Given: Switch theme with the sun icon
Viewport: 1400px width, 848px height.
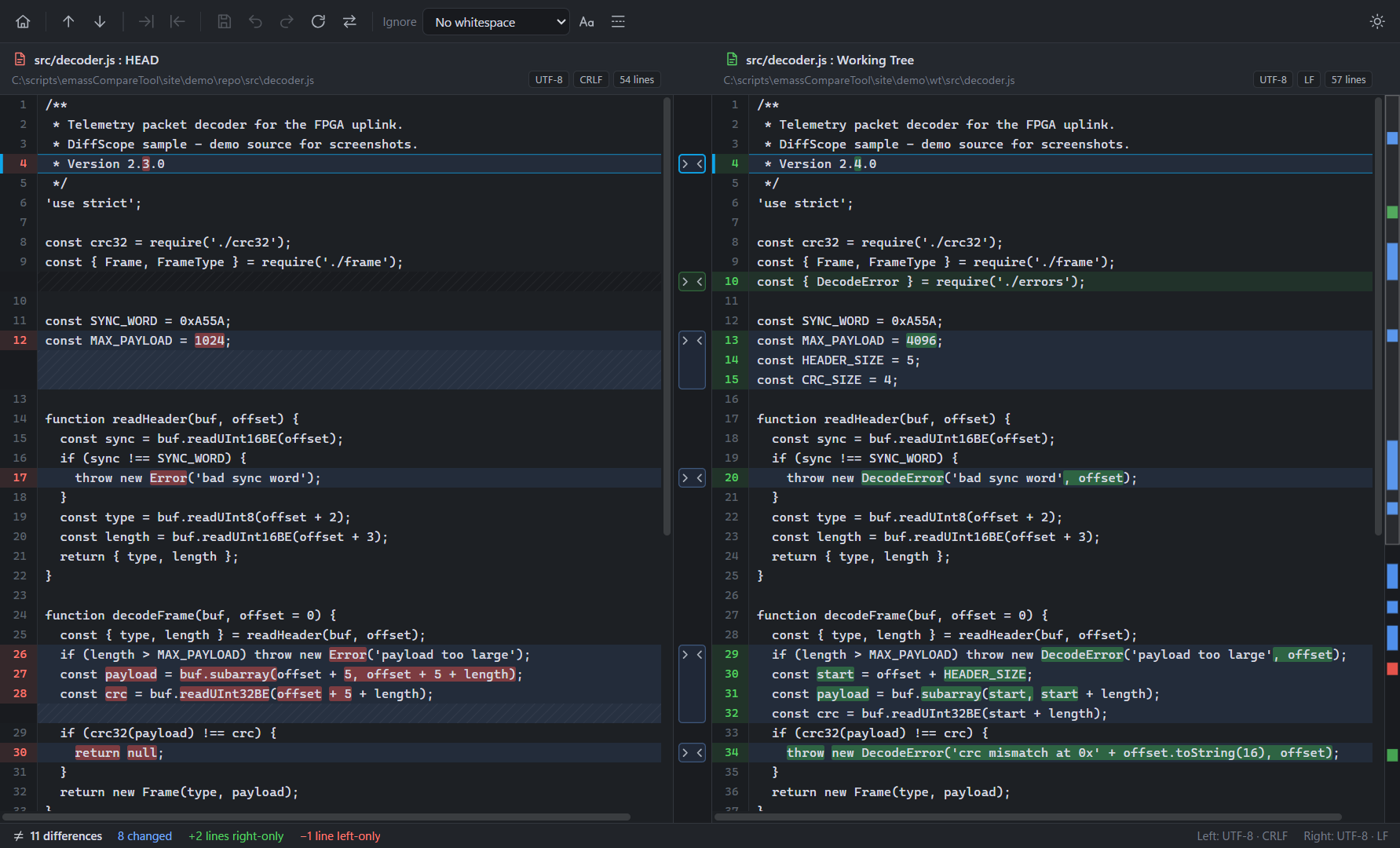Looking at the screenshot, I should click(x=1377, y=22).
